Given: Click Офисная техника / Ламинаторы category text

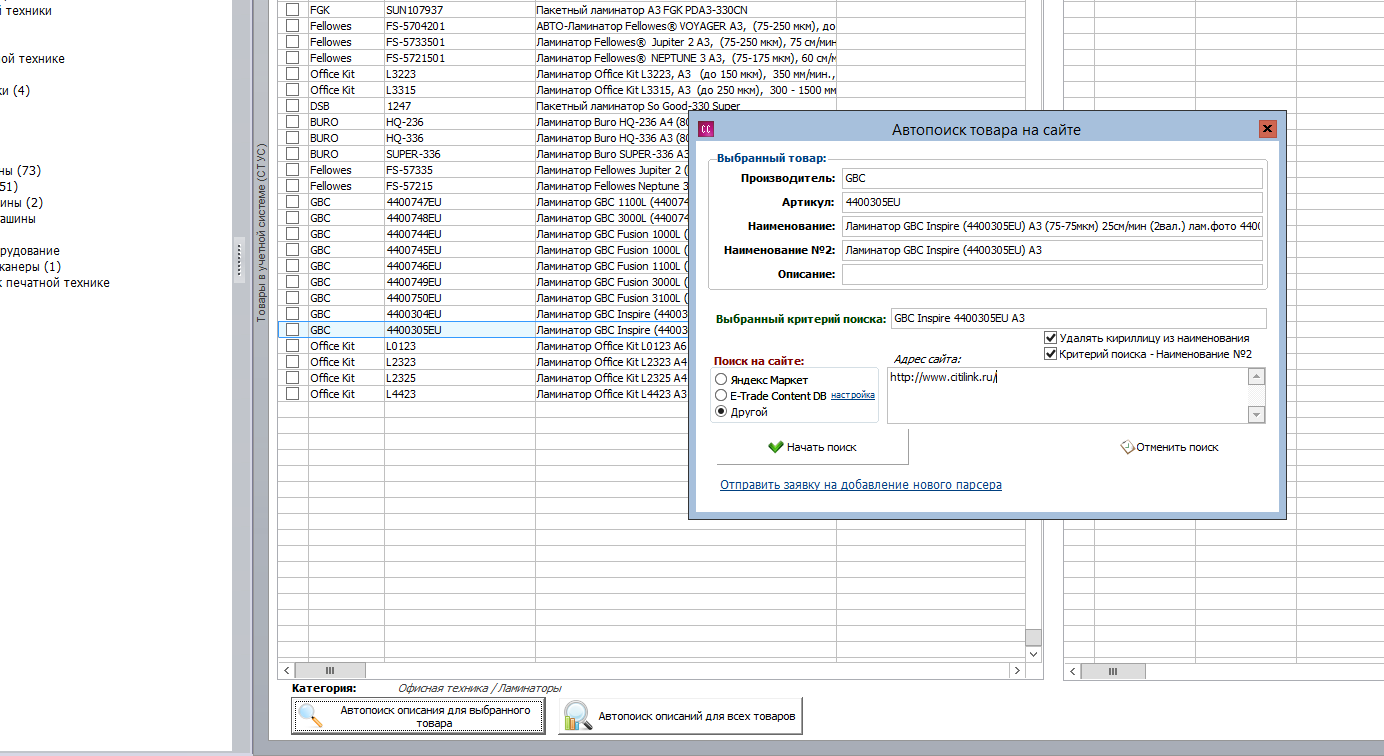Looking at the screenshot, I should coord(480,688).
